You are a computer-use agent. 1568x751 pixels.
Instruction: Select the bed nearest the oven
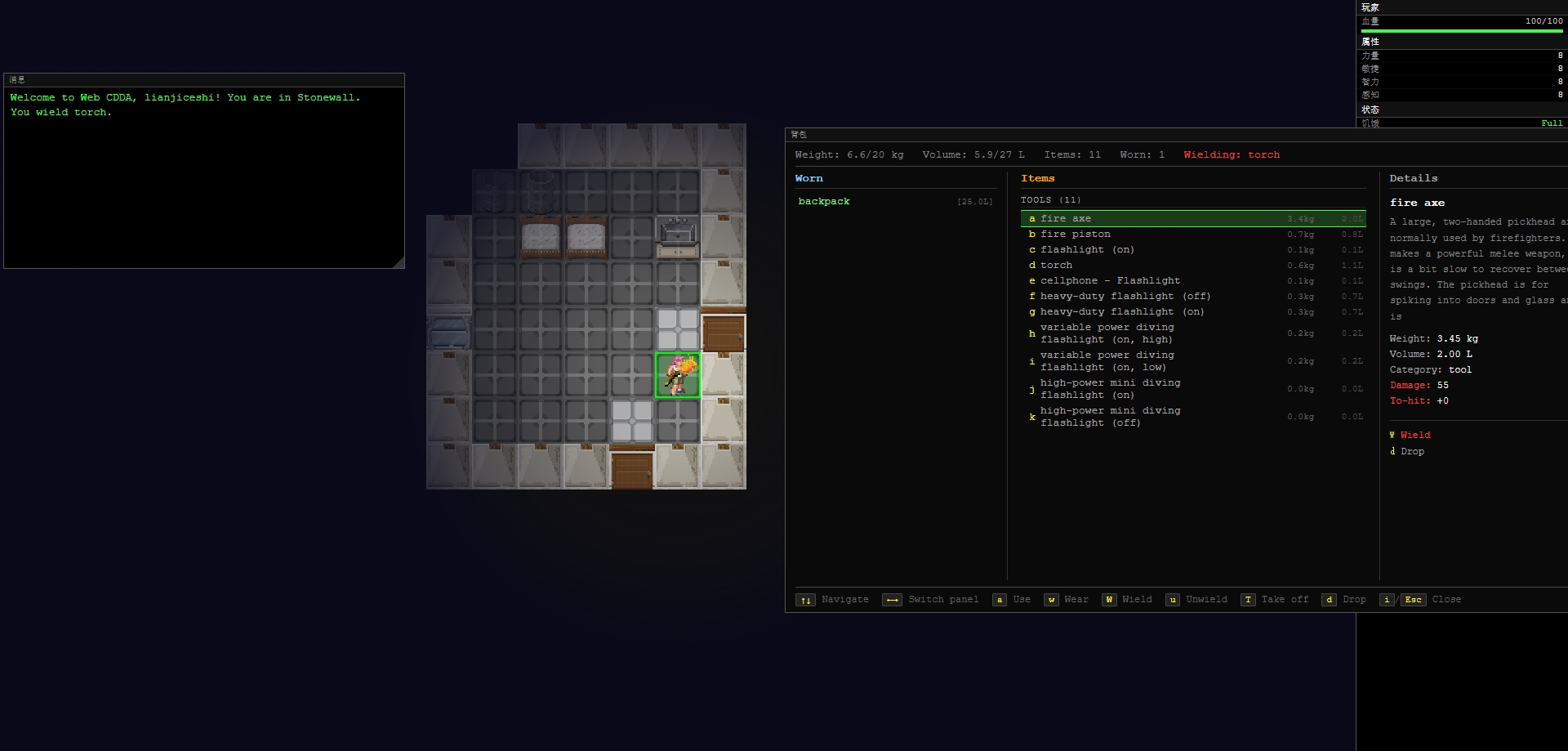tap(586, 238)
